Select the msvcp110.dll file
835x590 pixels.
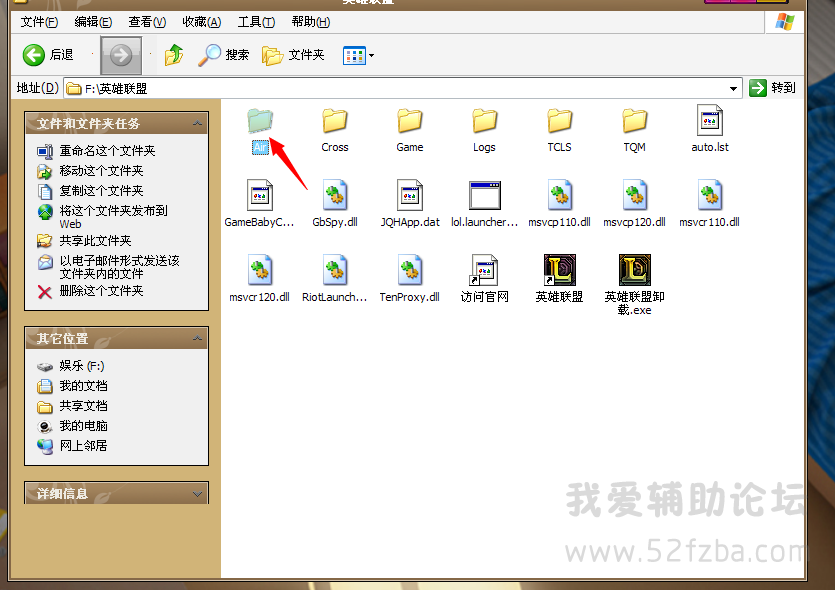point(559,204)
